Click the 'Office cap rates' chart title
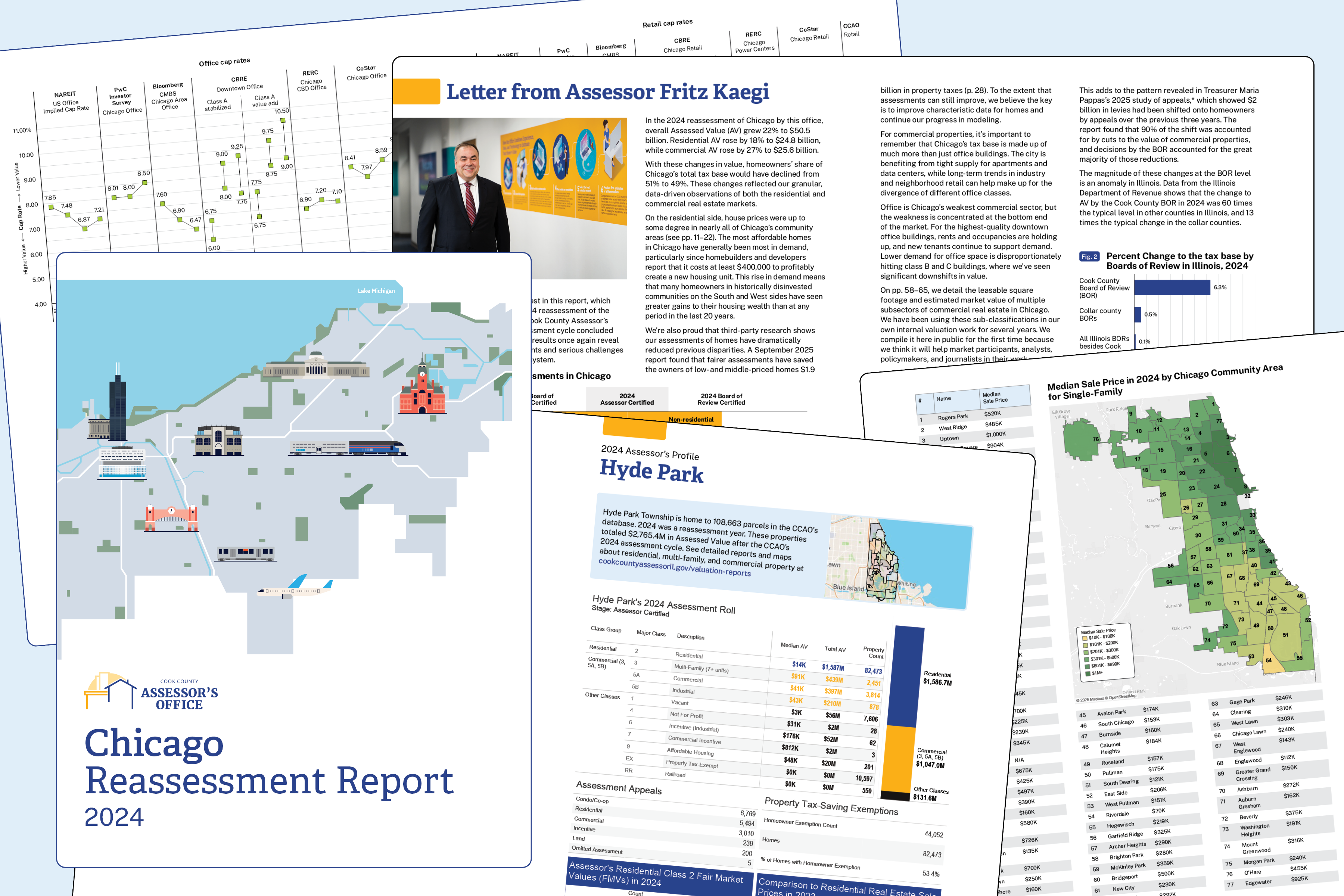The height and width of the screenshot is (896, 1344). (225, 62)
